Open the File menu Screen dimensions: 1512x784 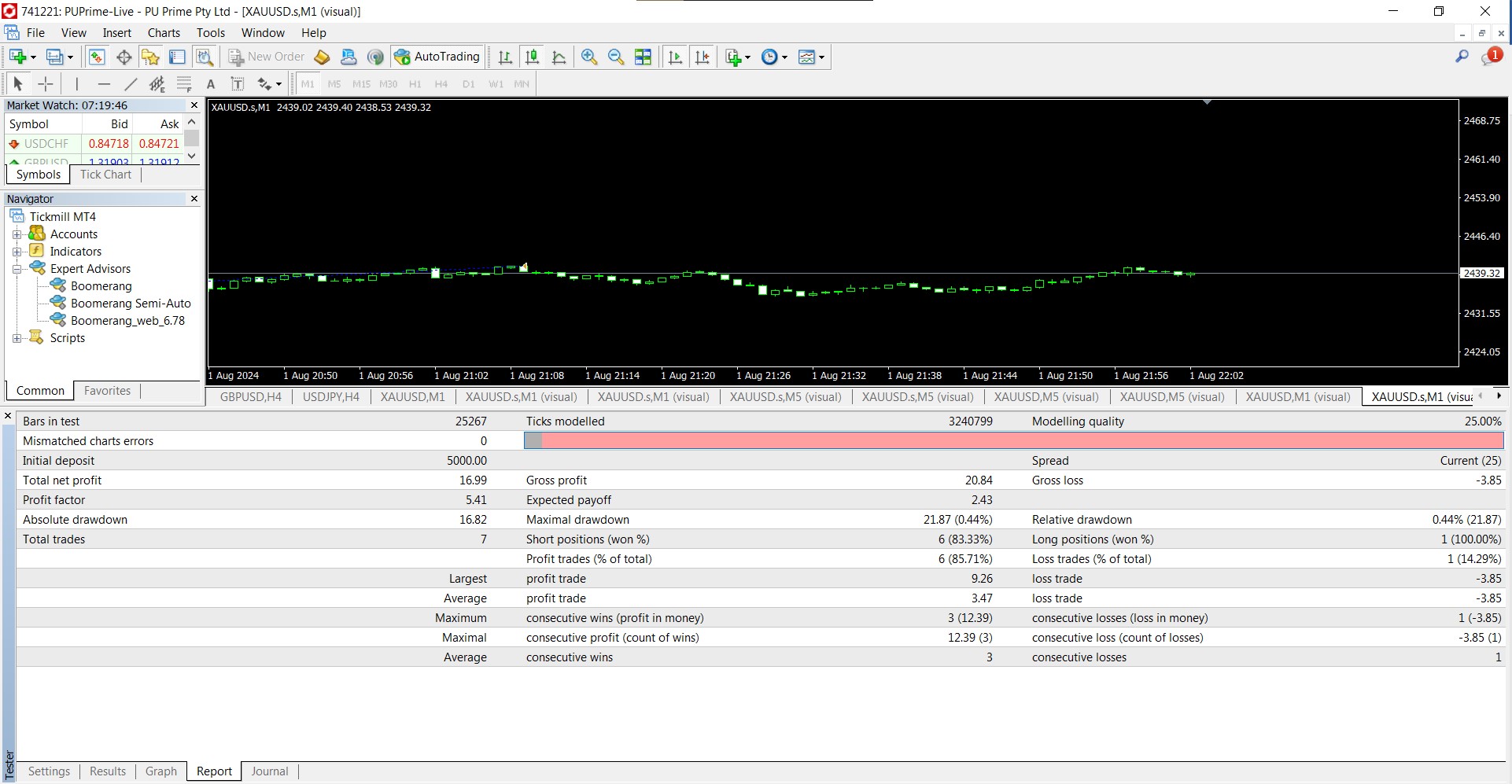(x=35, y=33)
